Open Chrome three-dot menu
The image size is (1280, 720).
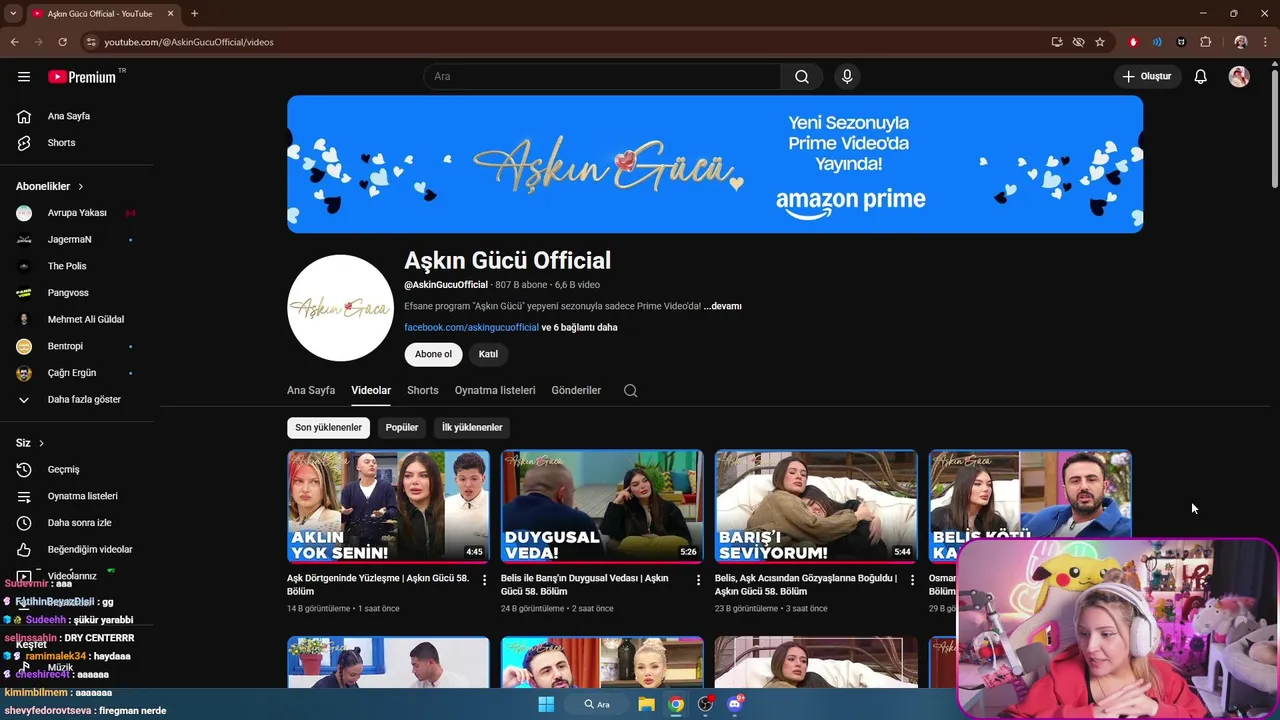pos(1265,42)
